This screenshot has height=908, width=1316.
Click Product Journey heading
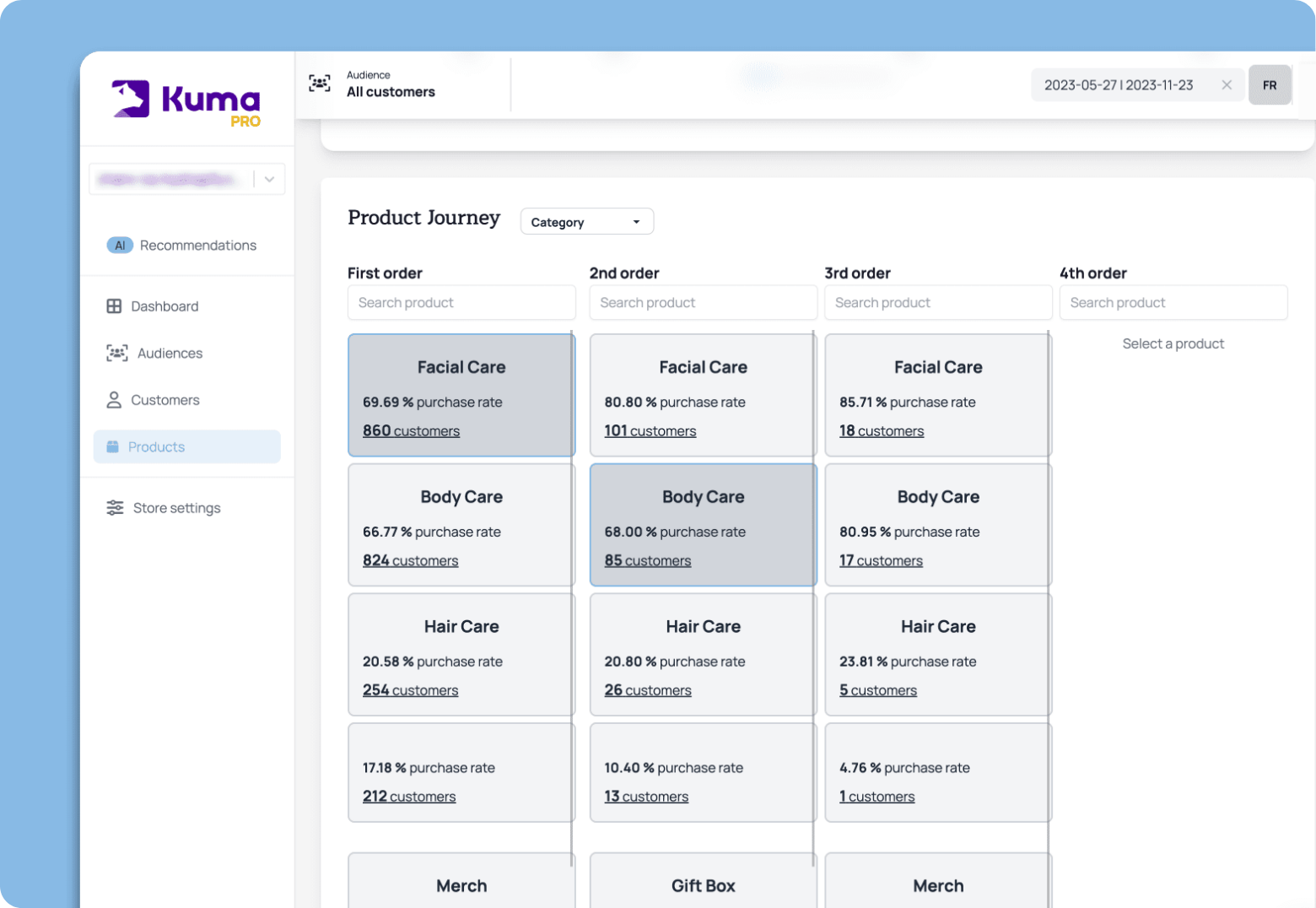click(423, 218)
